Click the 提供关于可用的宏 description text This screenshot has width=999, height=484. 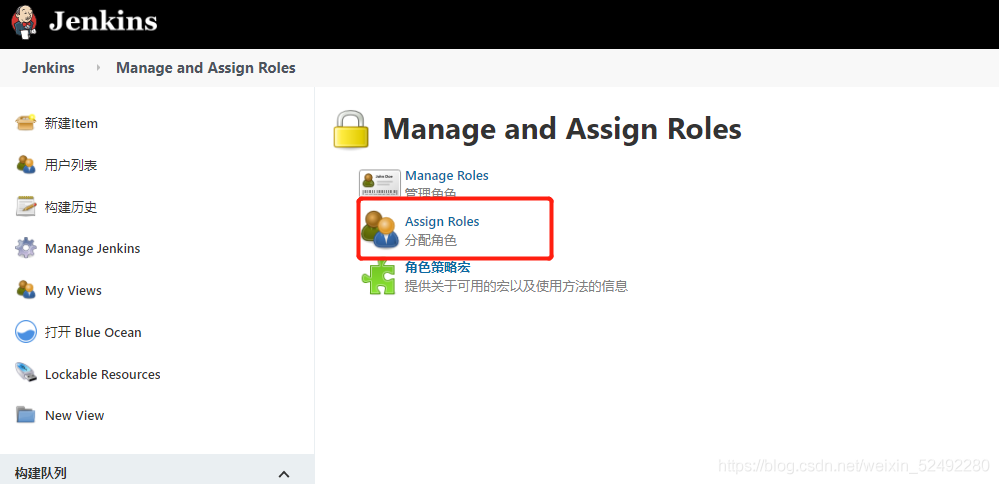pos(517,286)
